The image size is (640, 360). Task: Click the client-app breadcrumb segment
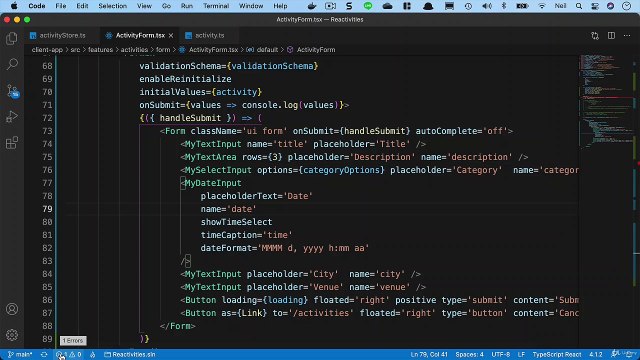point(47,50)
